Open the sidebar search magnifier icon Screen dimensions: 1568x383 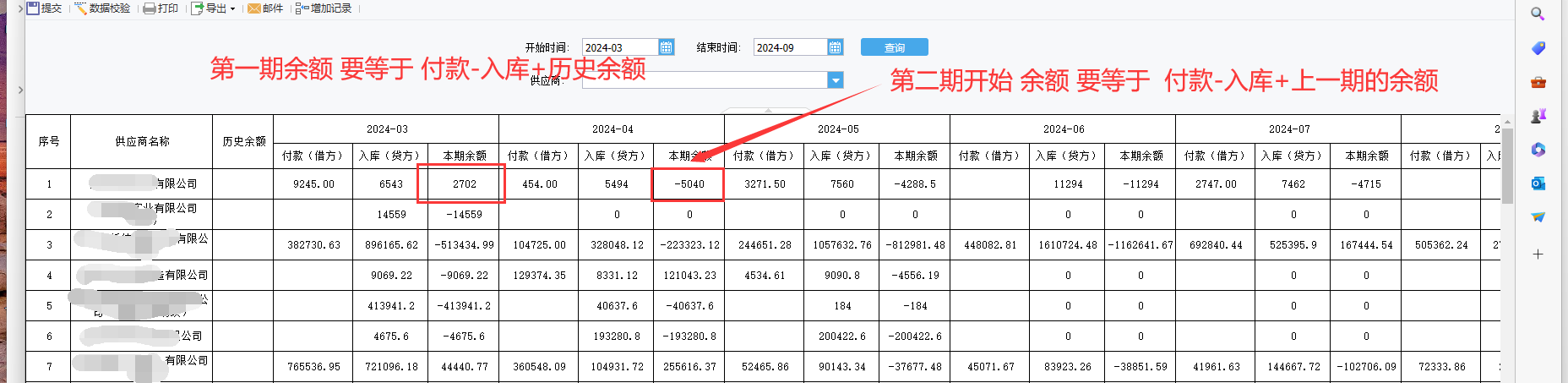pos(1538,14)
